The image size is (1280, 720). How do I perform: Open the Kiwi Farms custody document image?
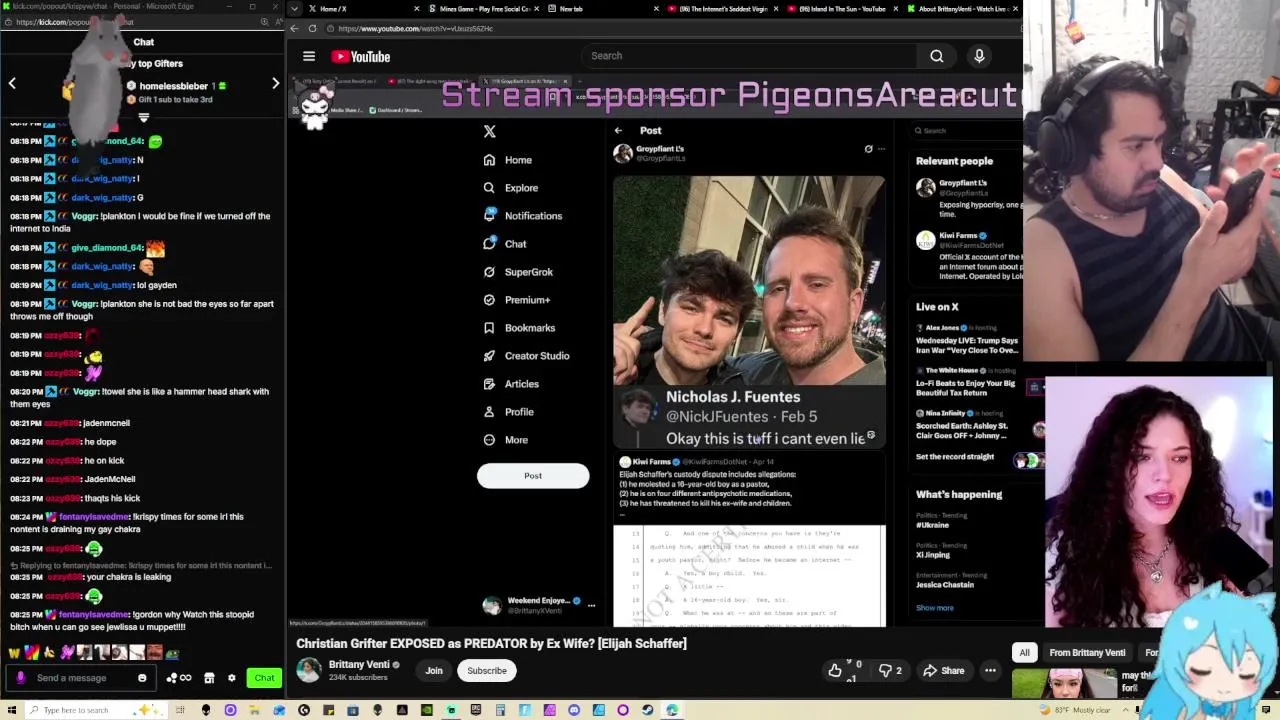749,576
